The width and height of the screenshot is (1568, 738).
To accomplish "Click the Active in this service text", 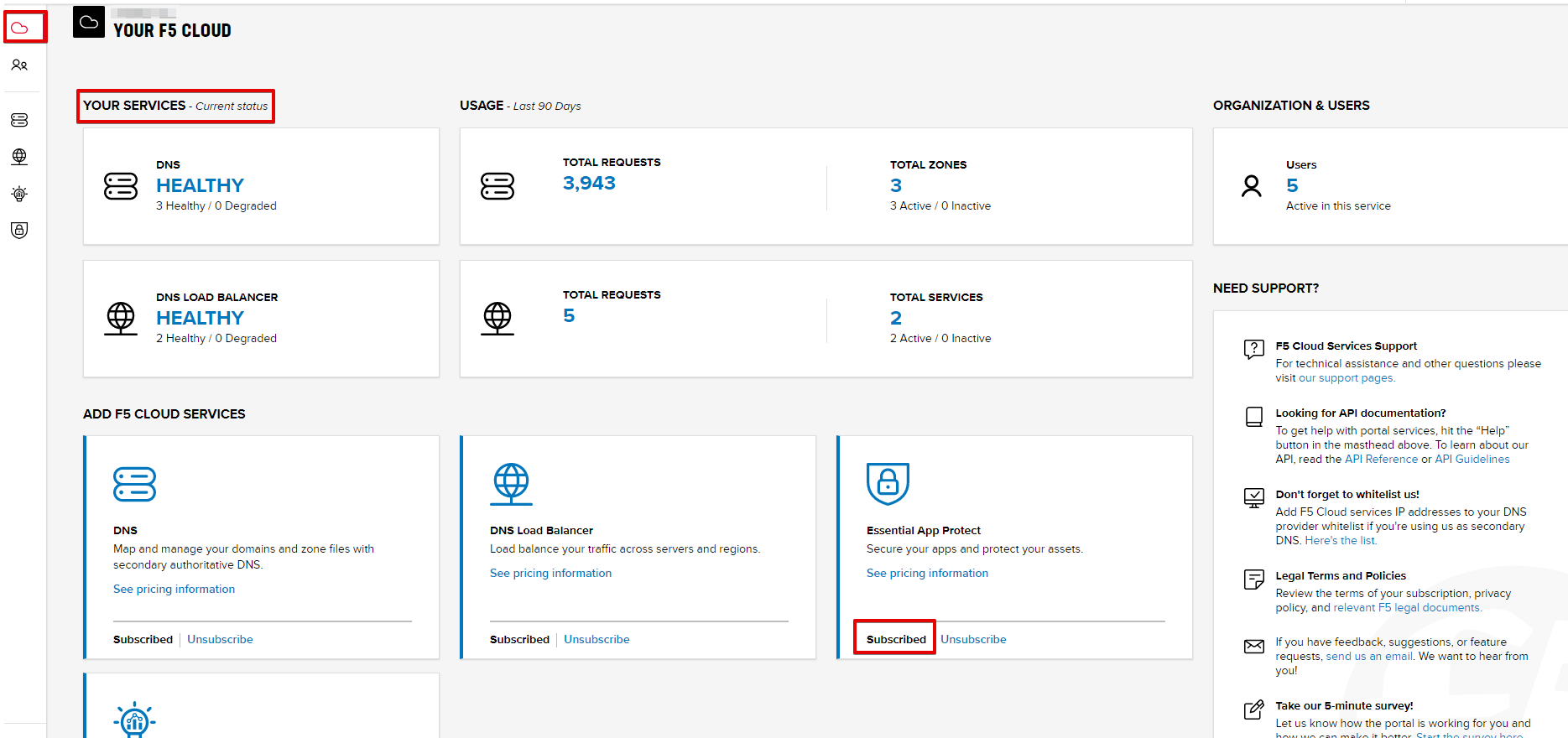I will coord(1338,205).
